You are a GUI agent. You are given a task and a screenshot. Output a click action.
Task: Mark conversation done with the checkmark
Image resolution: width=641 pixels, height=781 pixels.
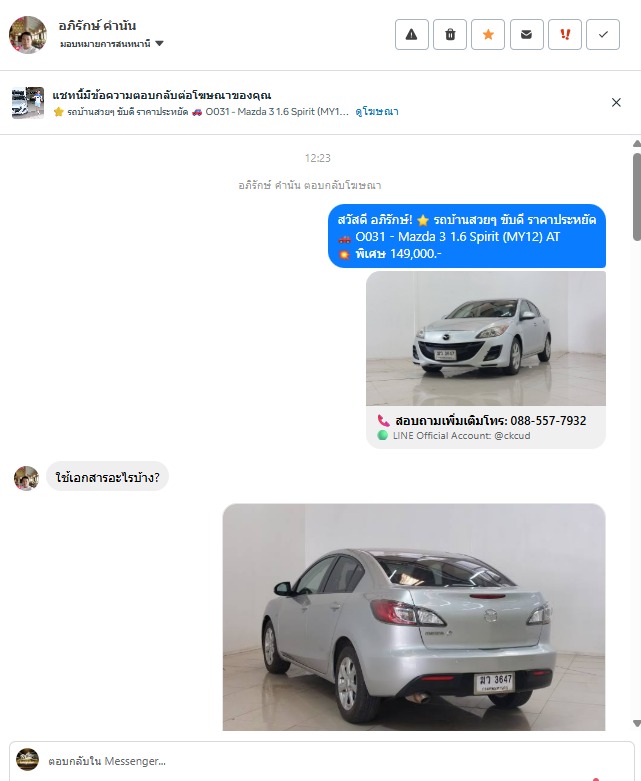coord(603,34)
